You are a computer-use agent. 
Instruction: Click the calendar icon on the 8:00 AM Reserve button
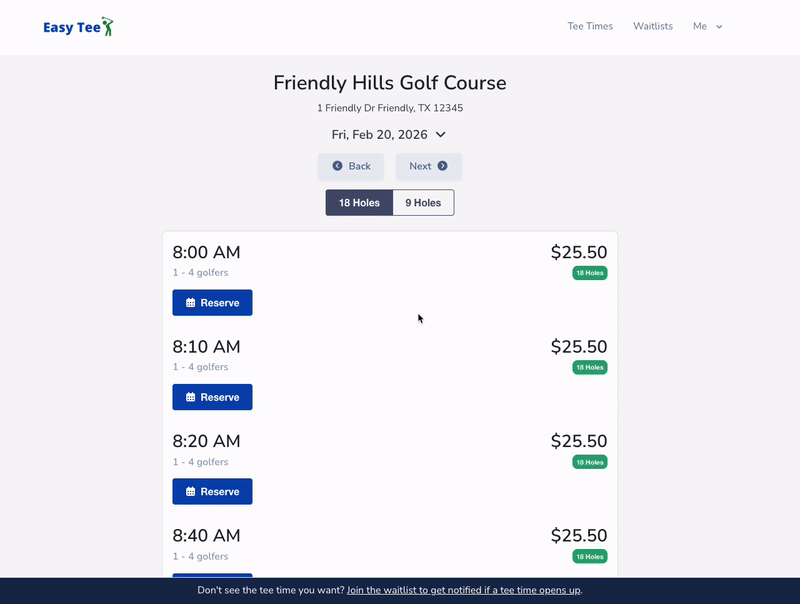189,302
